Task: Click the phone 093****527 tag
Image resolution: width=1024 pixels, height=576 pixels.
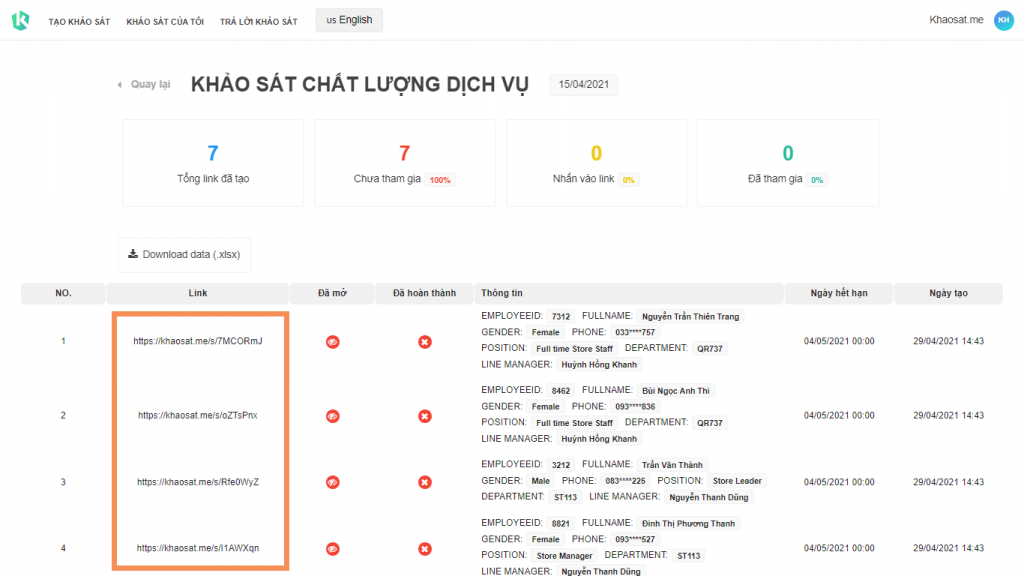Action: point(635,539)
